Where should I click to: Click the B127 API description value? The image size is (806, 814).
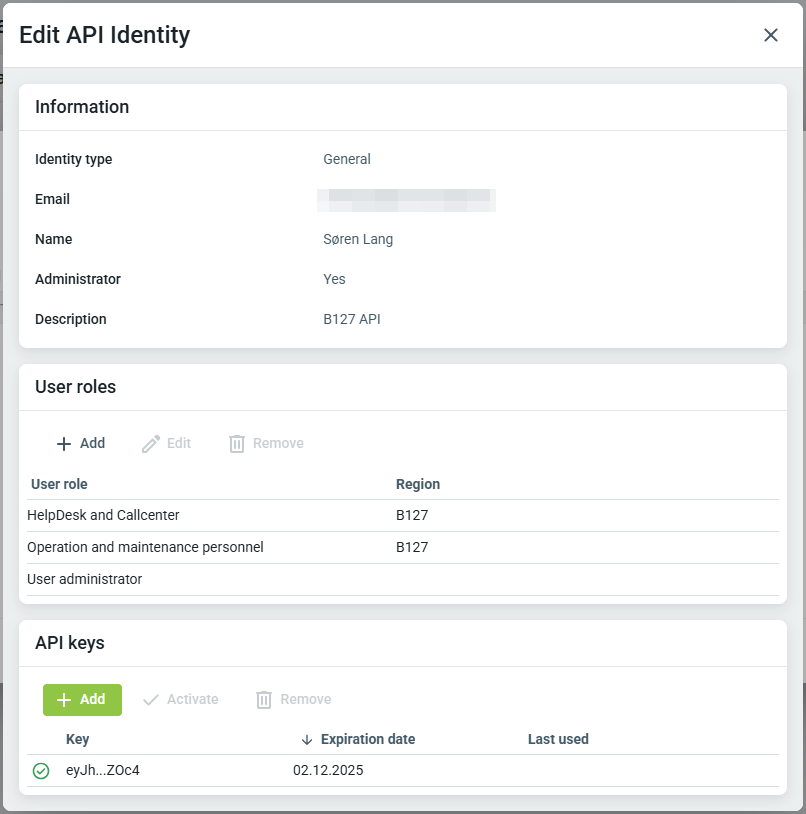[x=352, y=320]
